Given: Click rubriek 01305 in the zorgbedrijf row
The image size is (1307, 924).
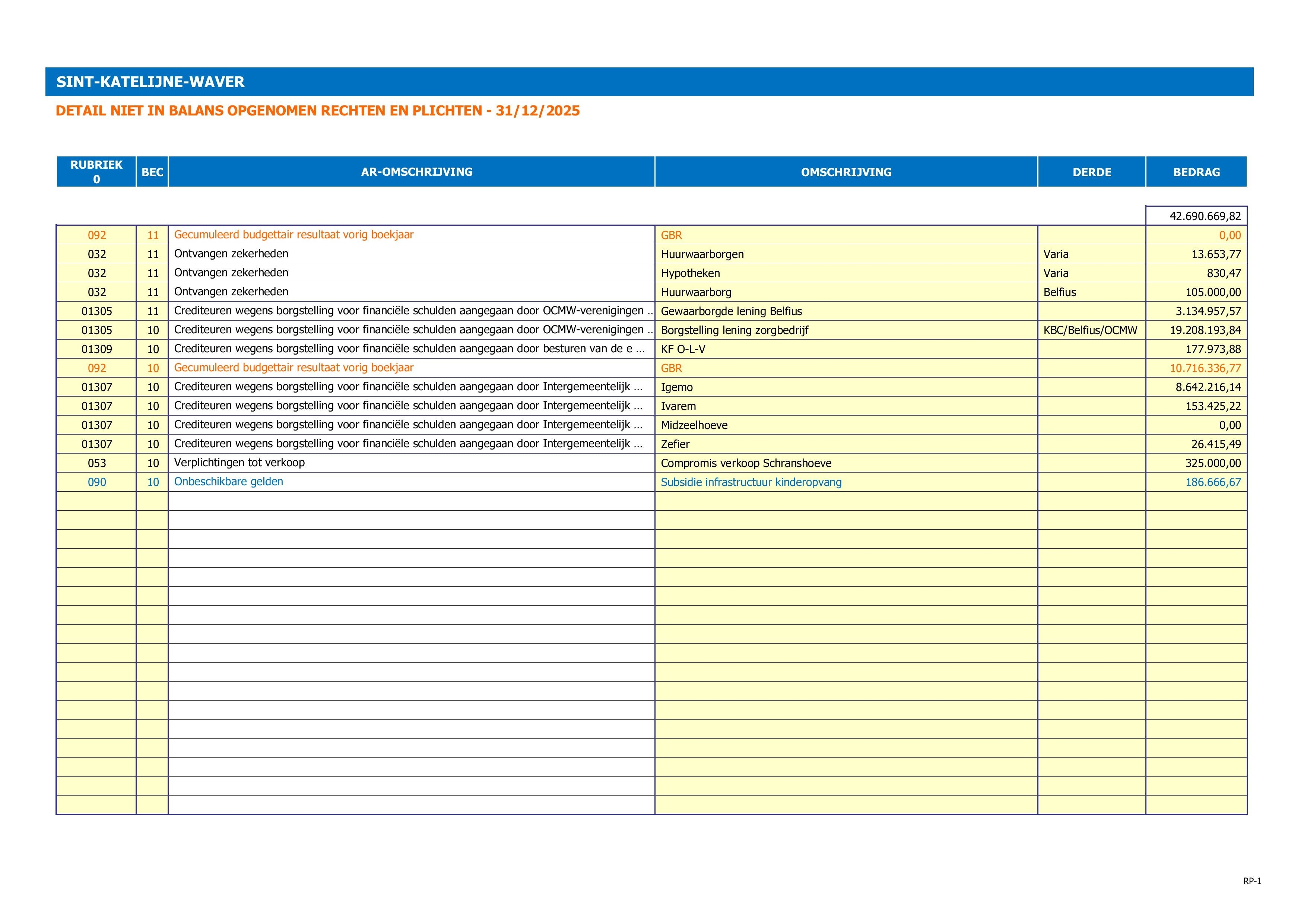Looking at the screenshot, I should click(96, 330).
